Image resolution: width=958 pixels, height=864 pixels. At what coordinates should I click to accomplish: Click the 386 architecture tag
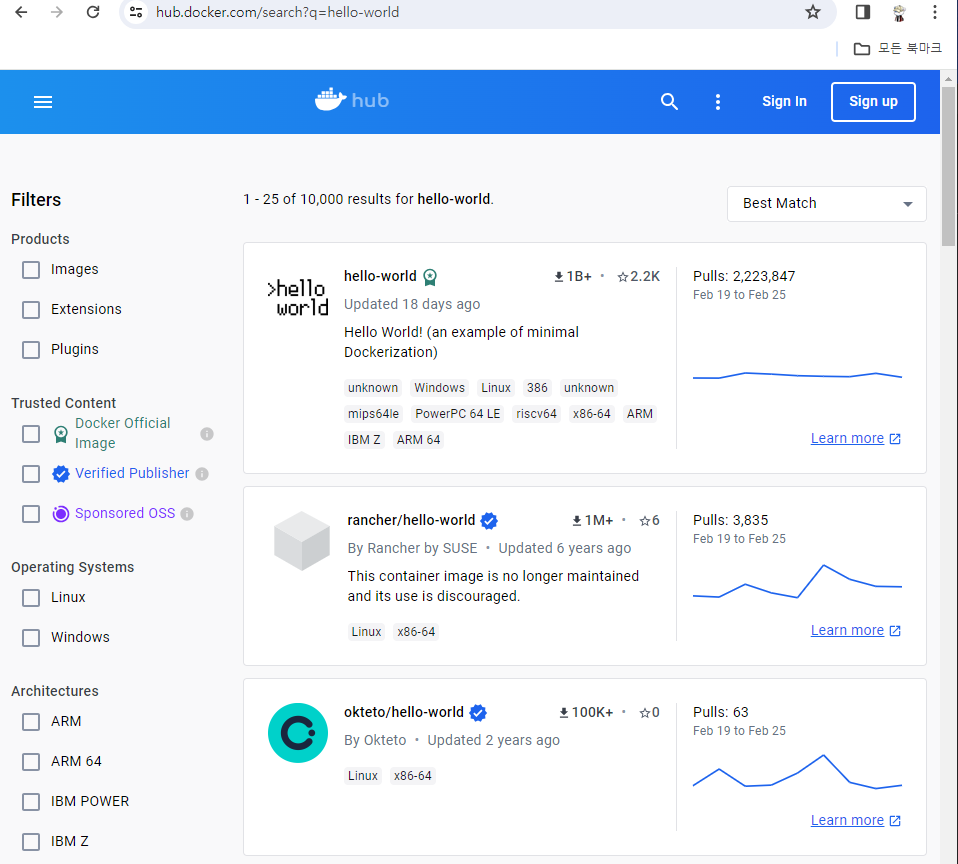pos(537,388)
